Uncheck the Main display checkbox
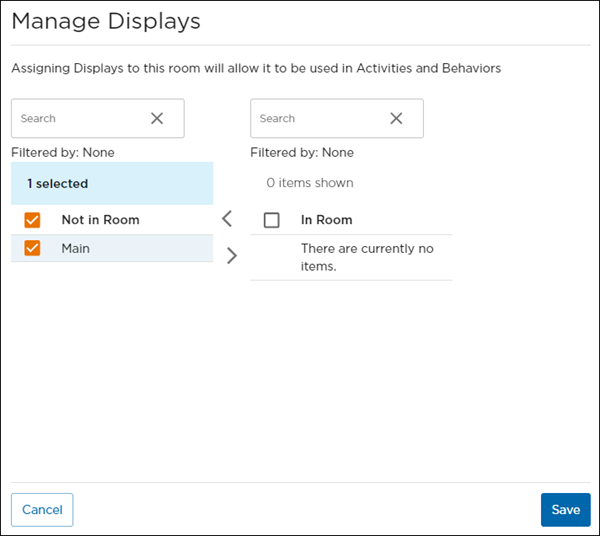The width and height of the screenshot is (600, 536). coord(32,248)
